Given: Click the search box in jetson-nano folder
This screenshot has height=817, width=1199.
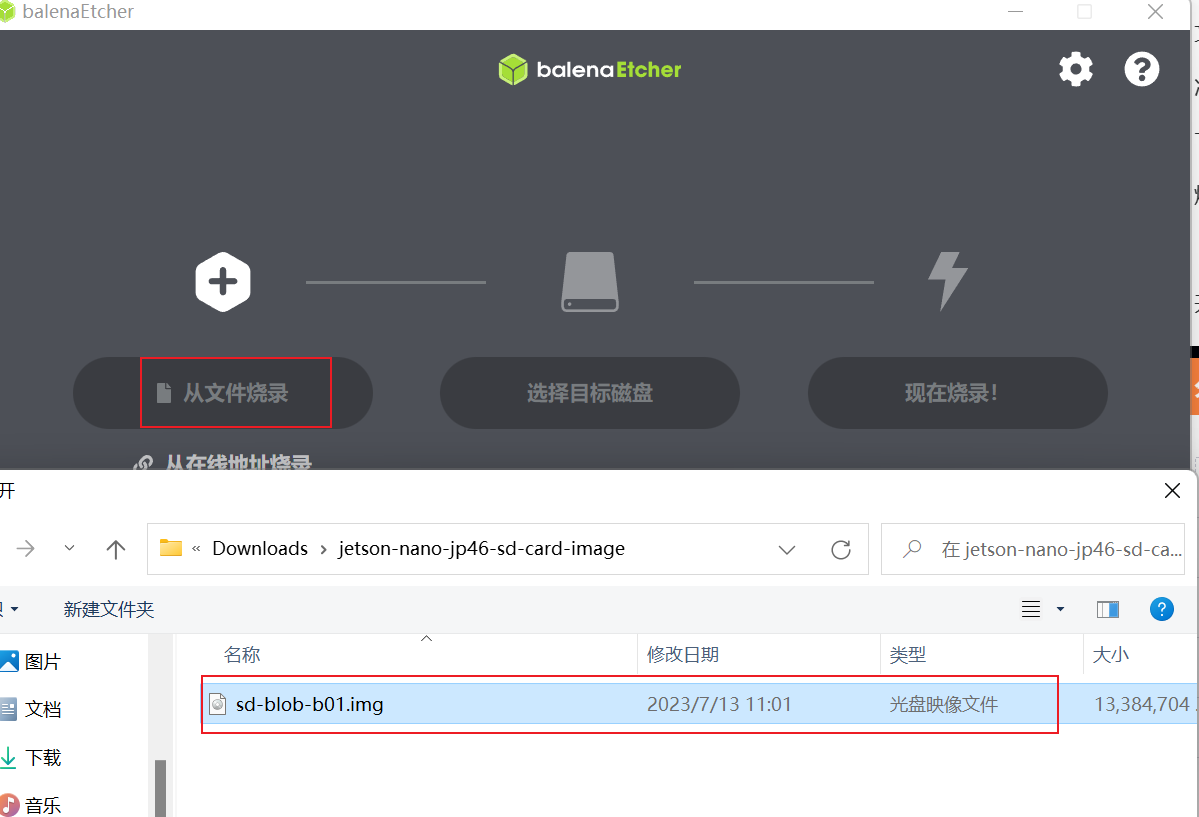Looking at the screenshot, I should point(1033,549).
